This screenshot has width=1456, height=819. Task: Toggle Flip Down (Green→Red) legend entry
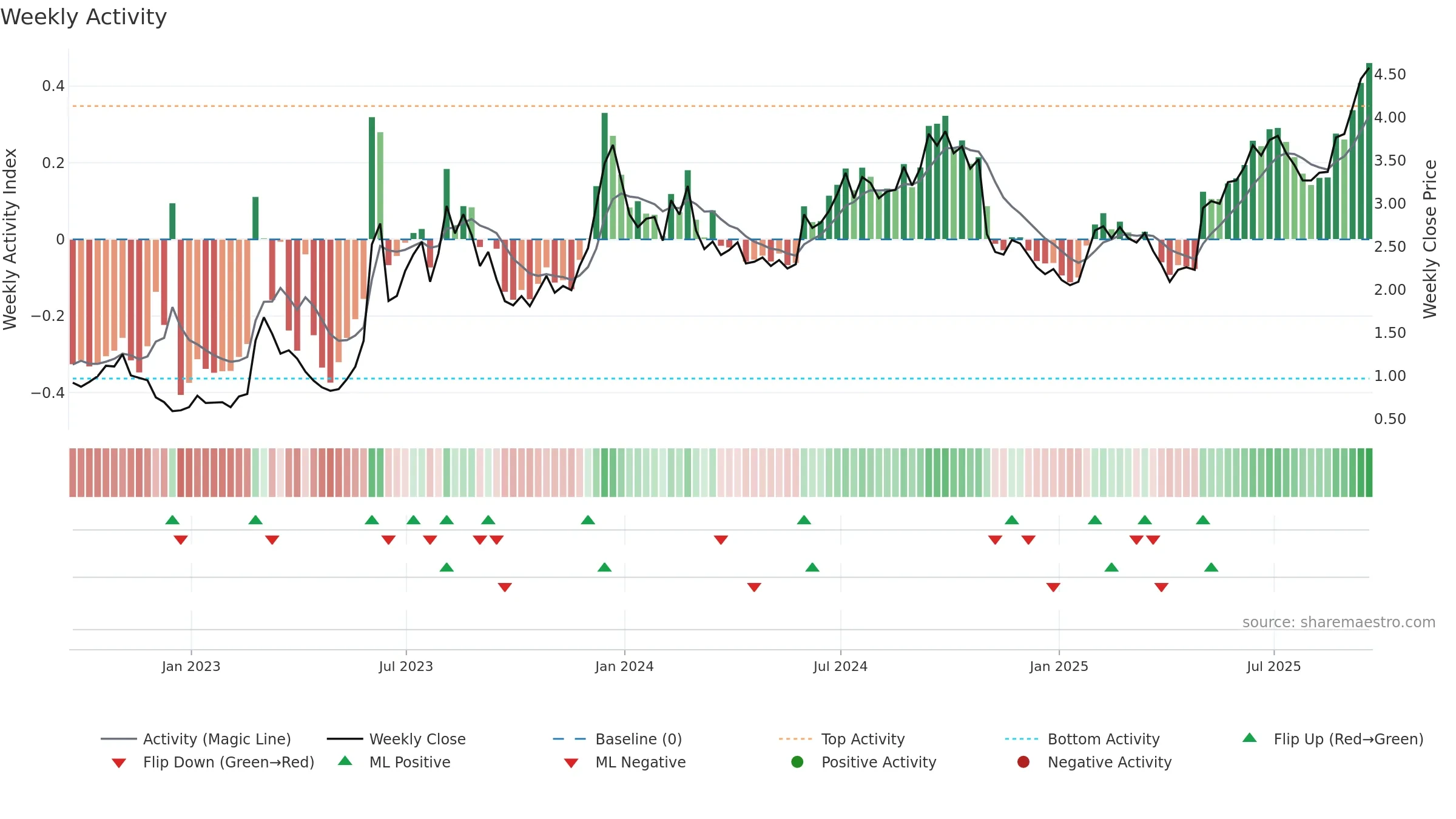[213, 762]
